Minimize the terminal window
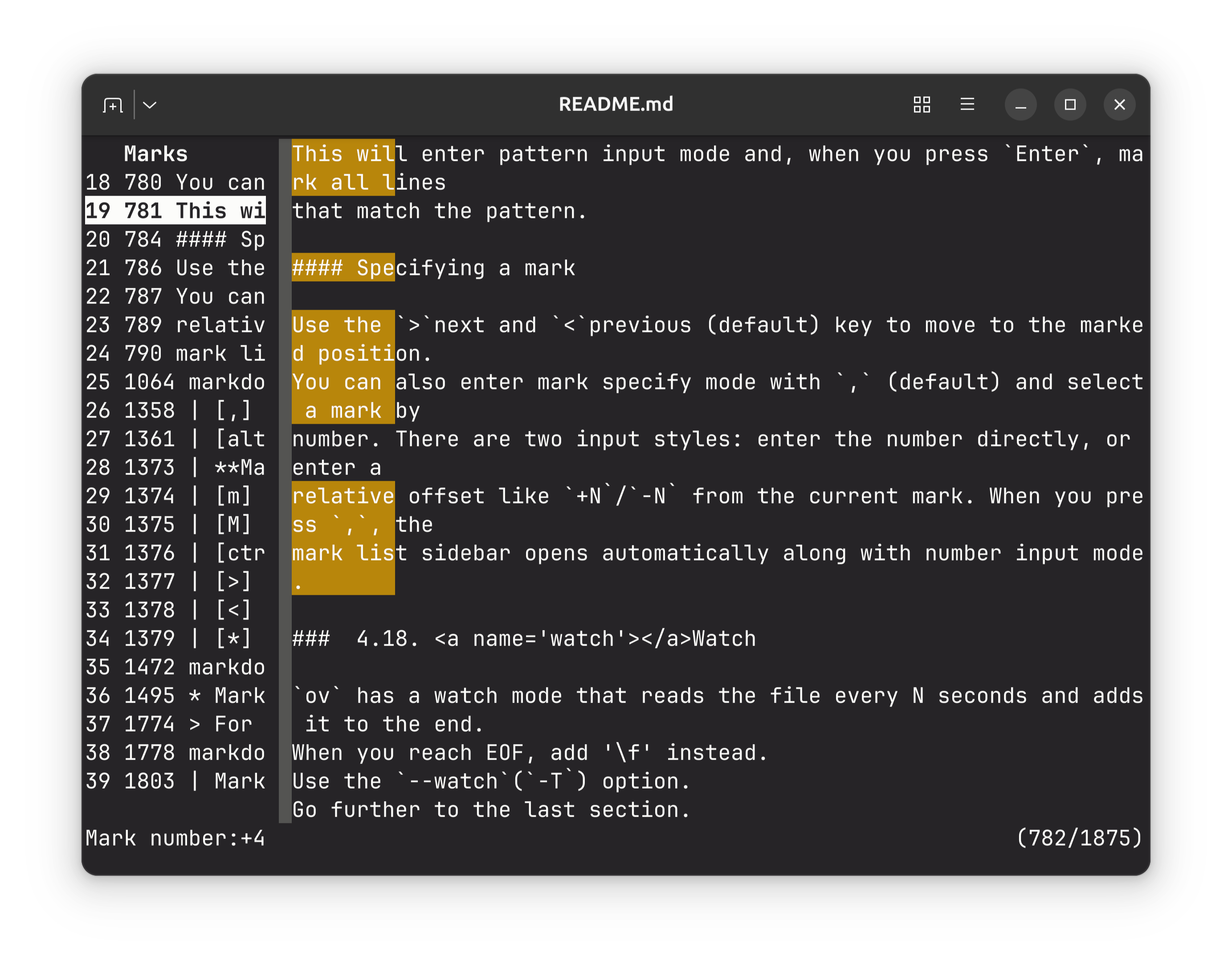The width and height of the screenshot is (1232, 965). [1020, 105]
